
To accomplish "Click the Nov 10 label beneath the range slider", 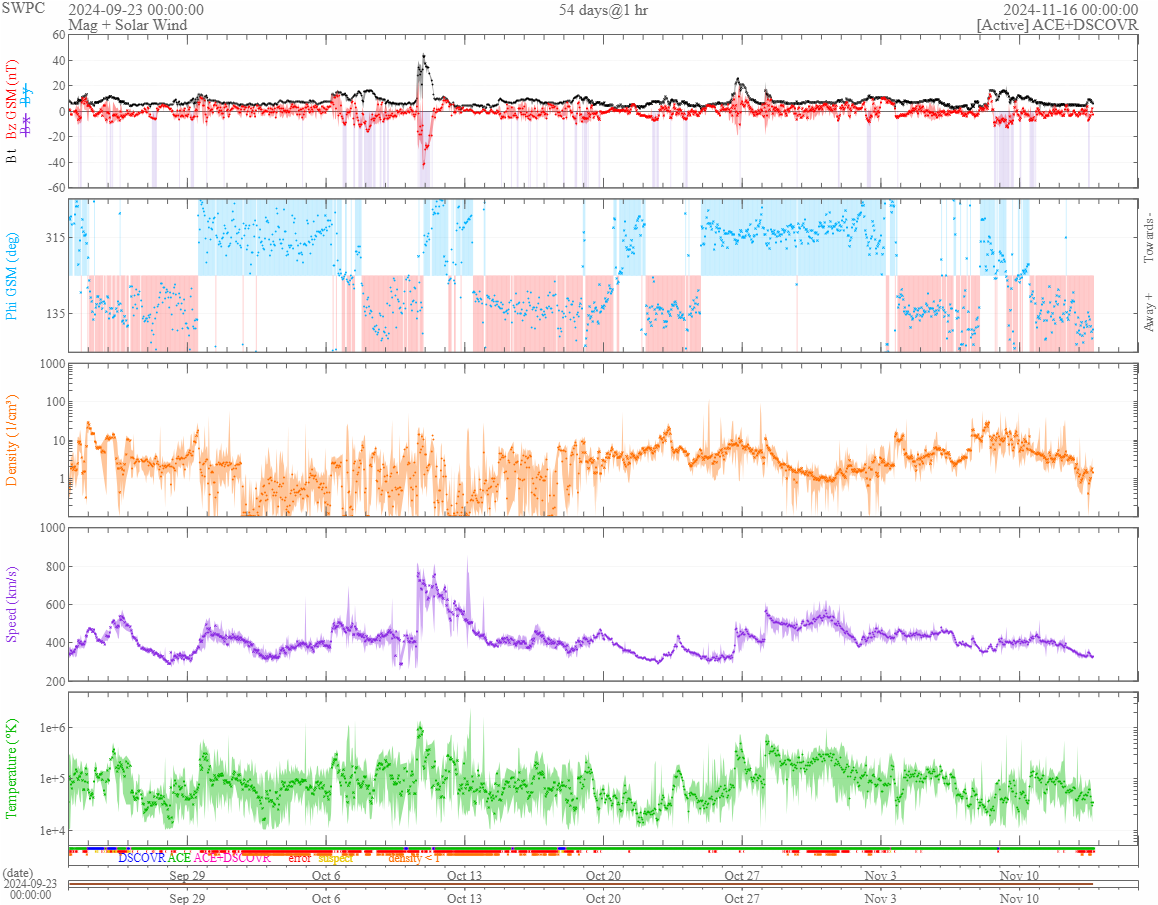I will coord(1019,898).
